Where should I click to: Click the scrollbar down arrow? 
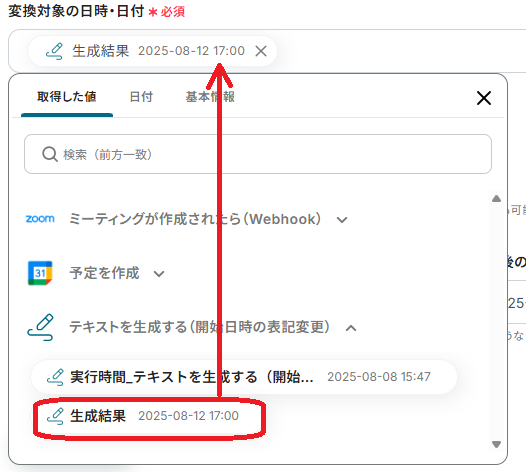click(496, 444)
